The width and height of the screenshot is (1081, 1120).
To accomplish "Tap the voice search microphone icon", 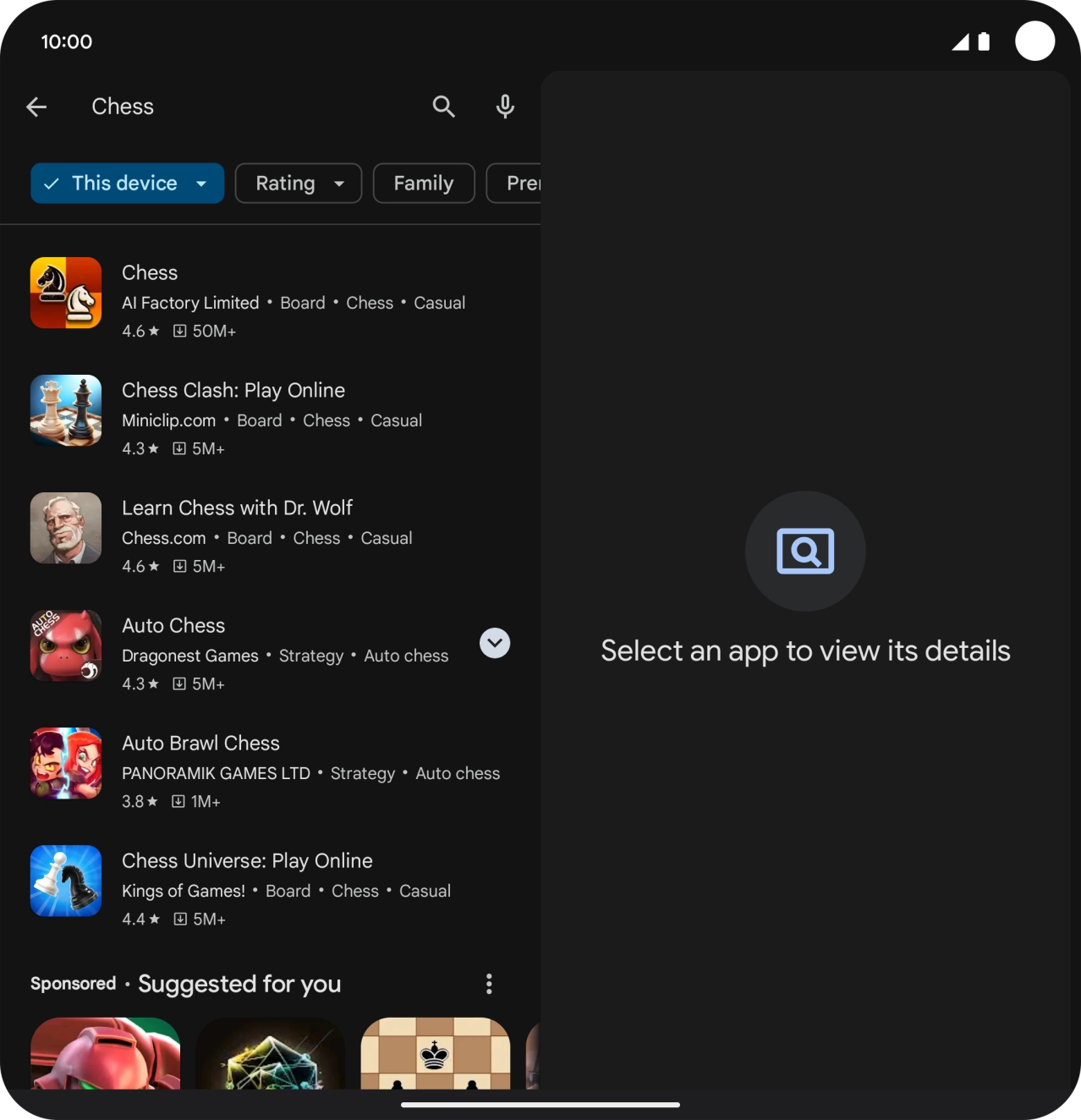I will (505, 107).
